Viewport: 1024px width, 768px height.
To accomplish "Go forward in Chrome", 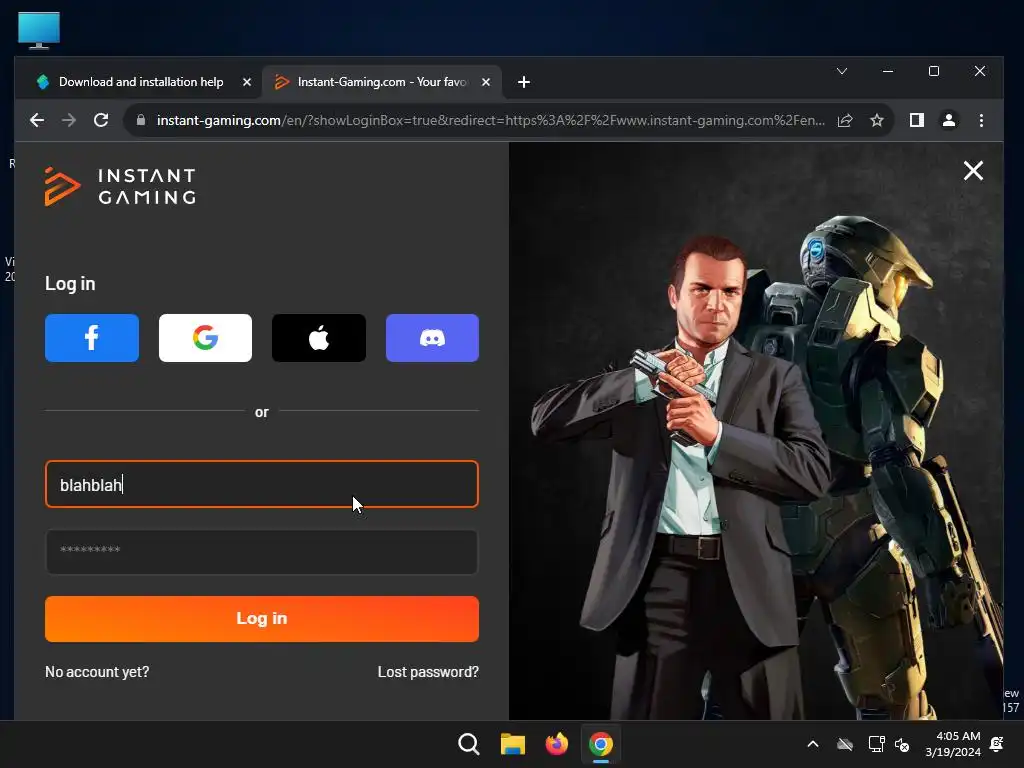I will click(x=69, y=120).
